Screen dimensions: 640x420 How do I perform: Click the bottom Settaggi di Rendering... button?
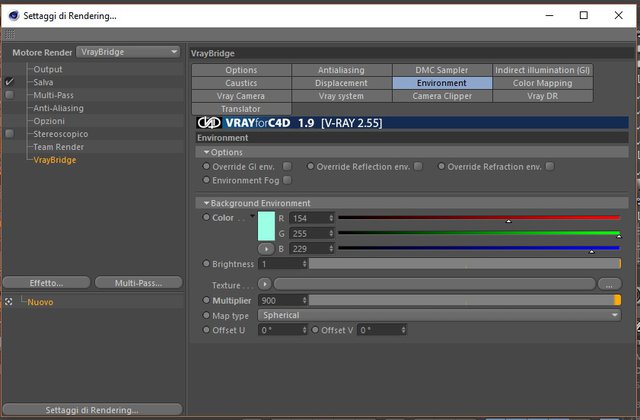point(92,409)
